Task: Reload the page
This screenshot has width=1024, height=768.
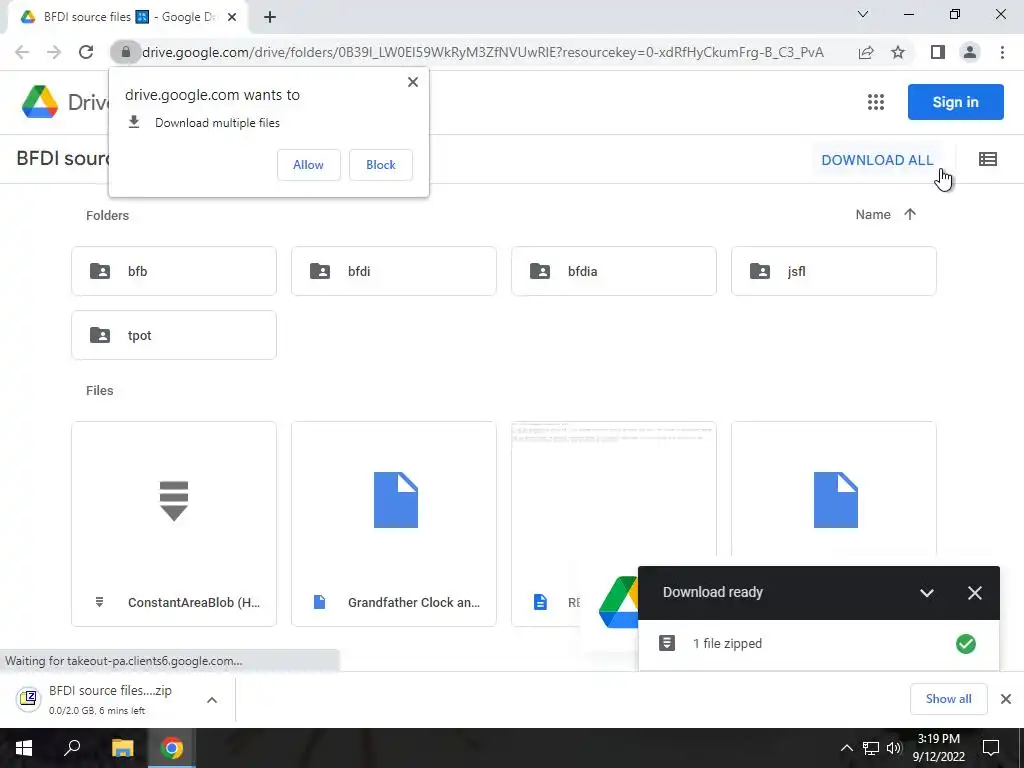Action: tap(86, 52)
